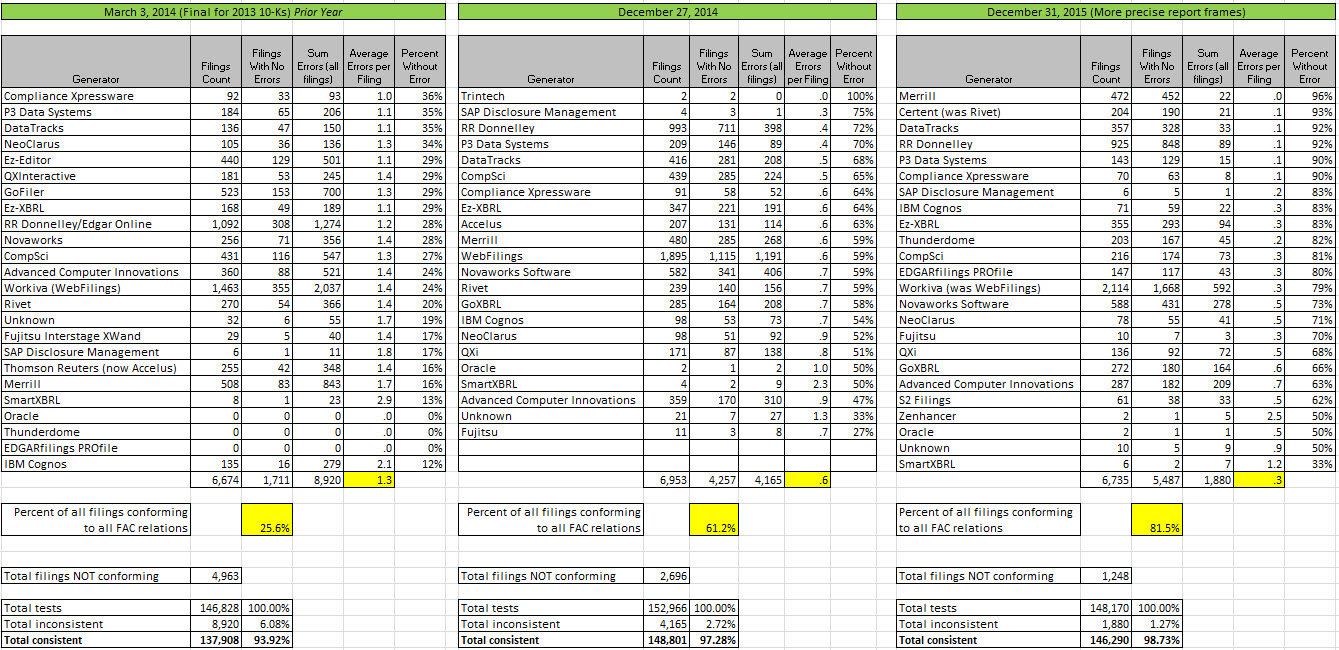
Task: Click the 'Total consistent' label beside 148,801
Action: point(549,640)
